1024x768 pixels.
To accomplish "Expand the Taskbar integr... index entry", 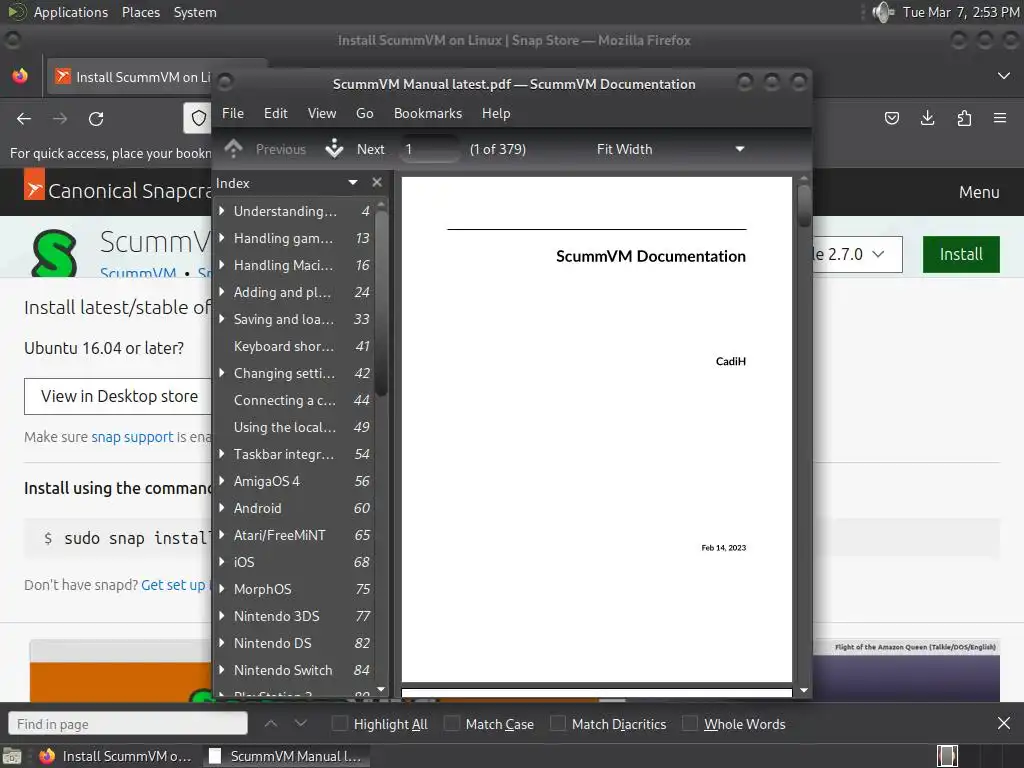I will point(221,453).
